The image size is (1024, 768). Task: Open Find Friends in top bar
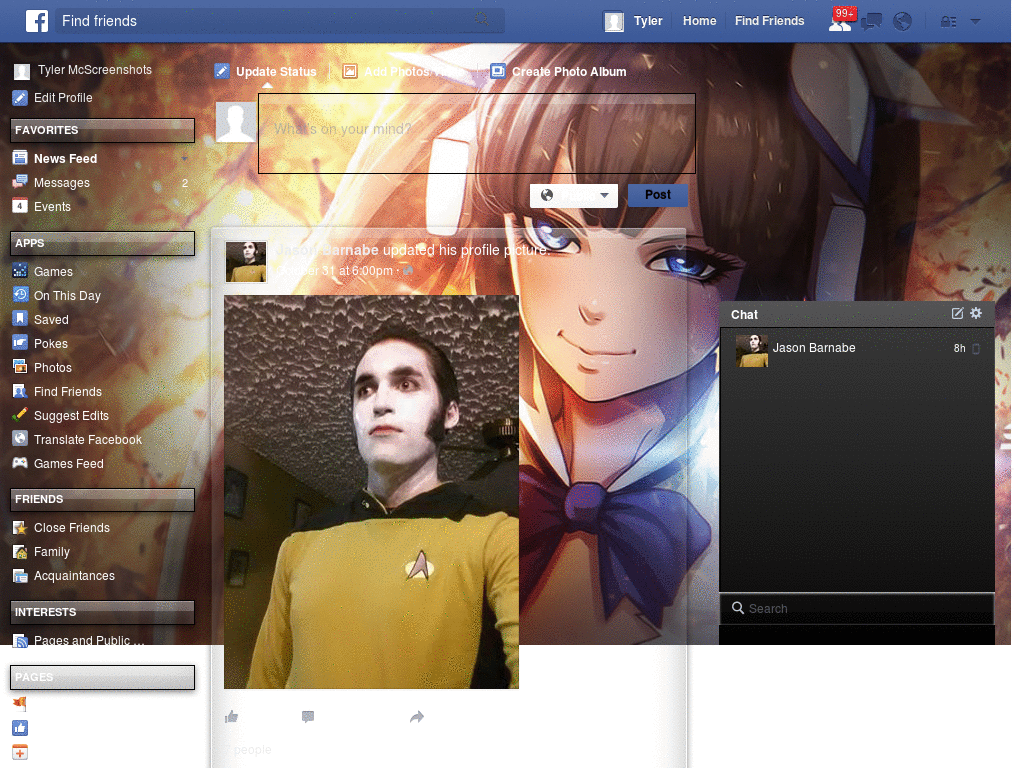coord(769,21)
